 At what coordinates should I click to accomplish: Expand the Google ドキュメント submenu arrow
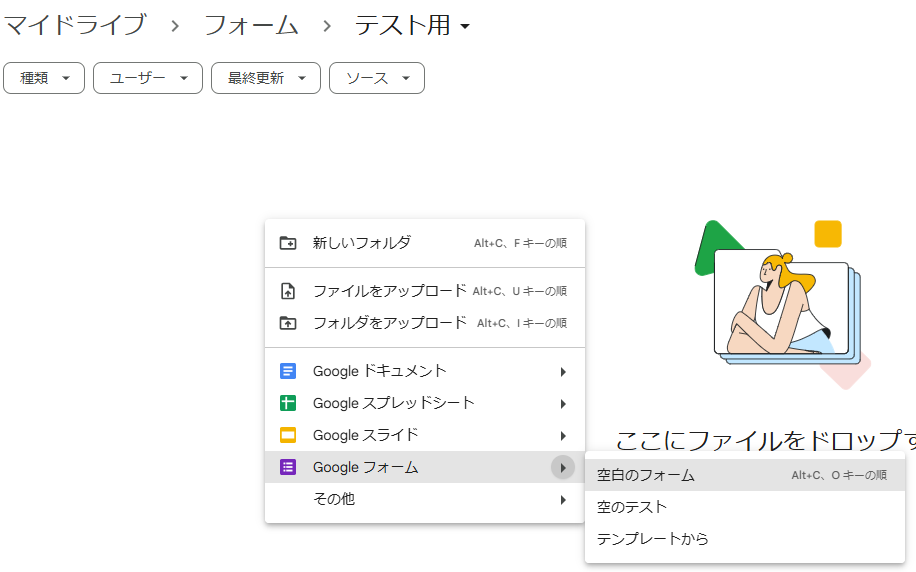click(563, 372)
